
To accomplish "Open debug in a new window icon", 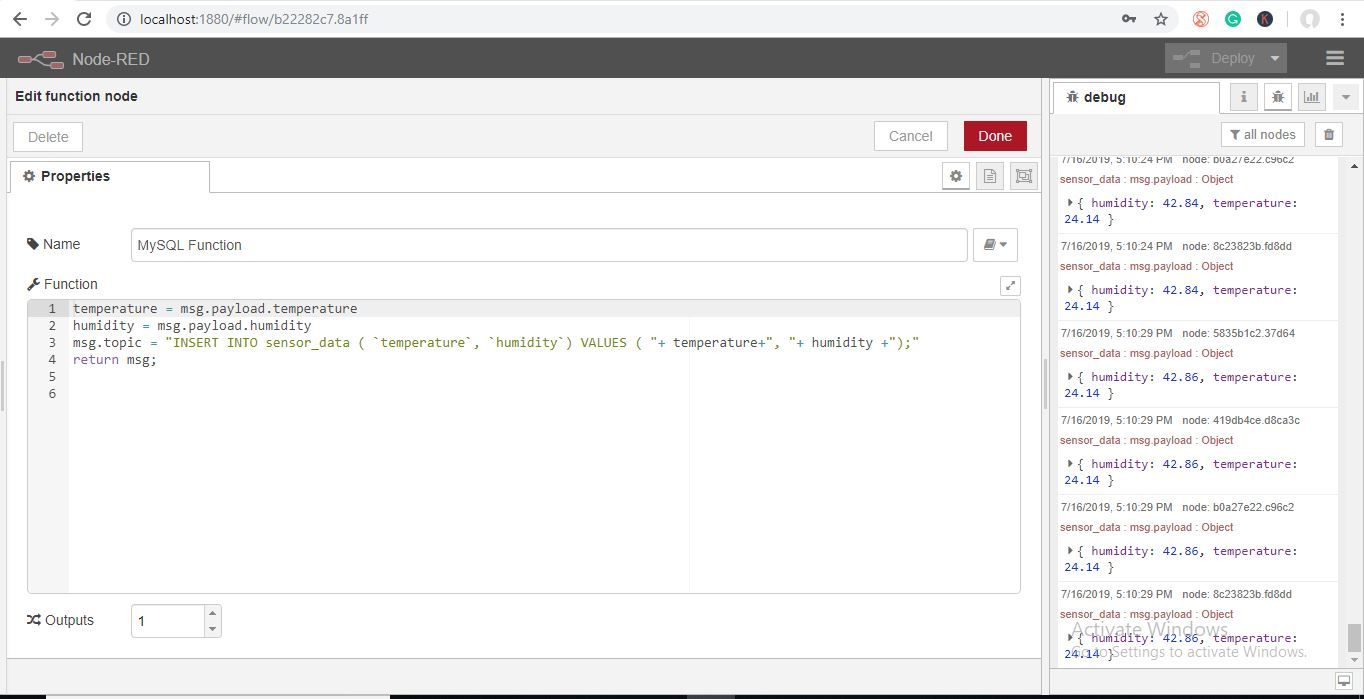I will coord(1345,681).
